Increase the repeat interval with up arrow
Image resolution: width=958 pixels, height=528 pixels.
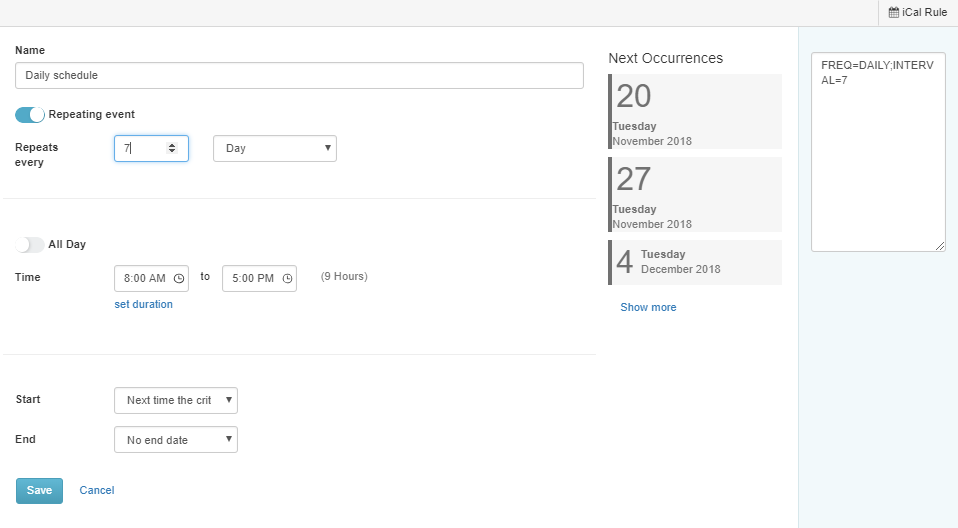(172, 145)
